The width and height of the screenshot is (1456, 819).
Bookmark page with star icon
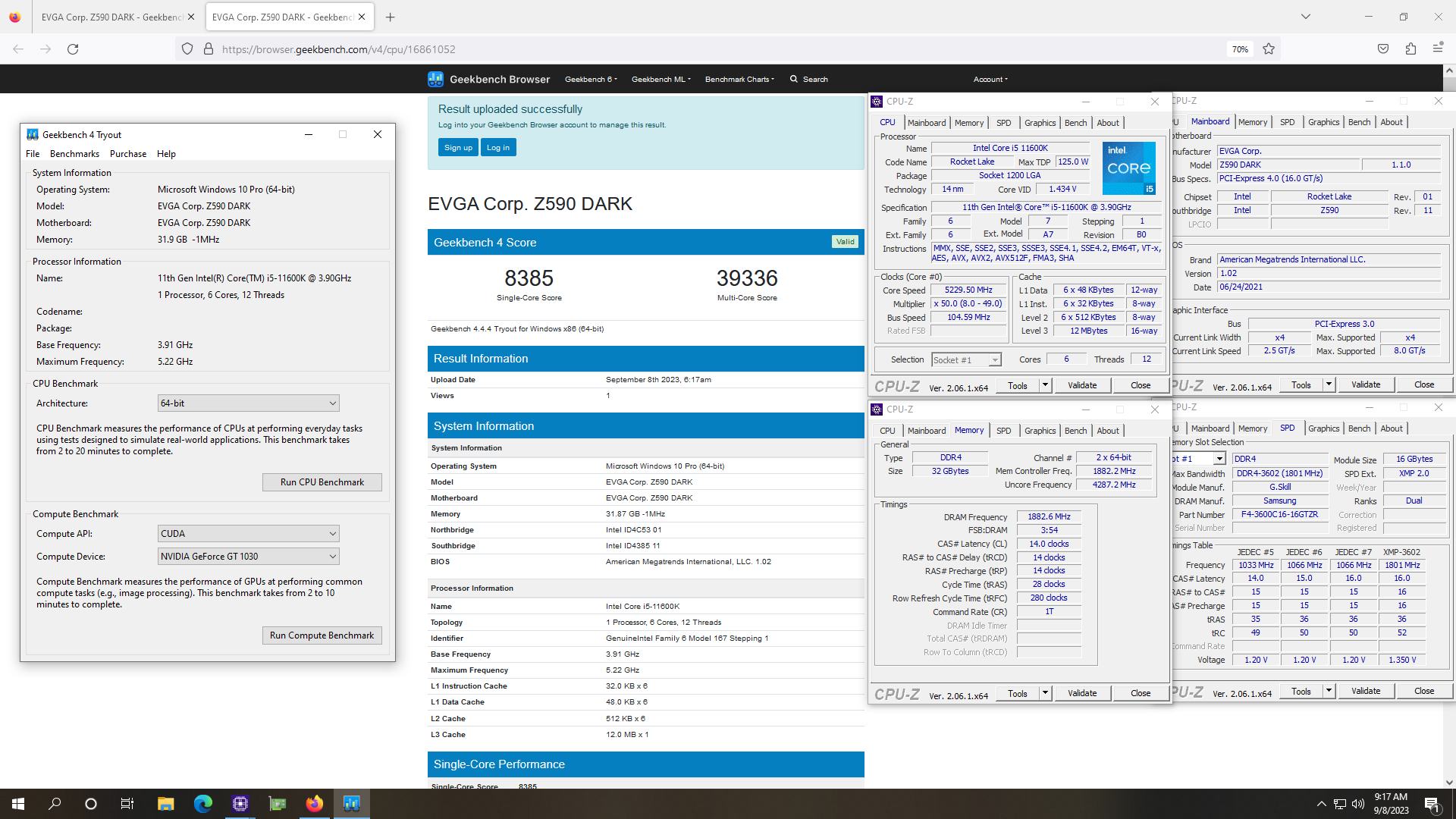point(1269,49)
